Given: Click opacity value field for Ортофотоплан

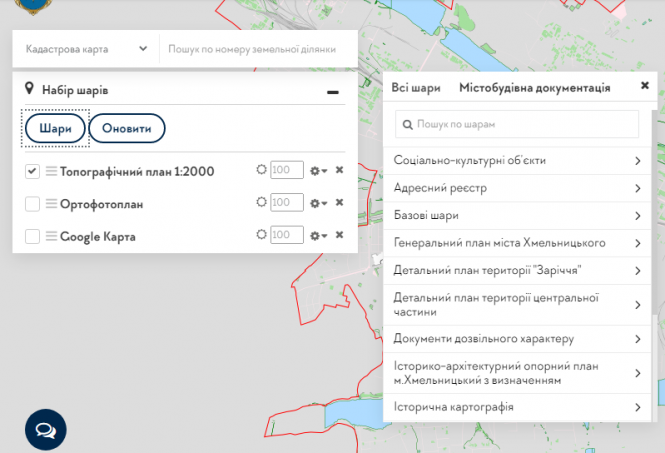Looking at the screenshot, I should click(x=287, y=202).
